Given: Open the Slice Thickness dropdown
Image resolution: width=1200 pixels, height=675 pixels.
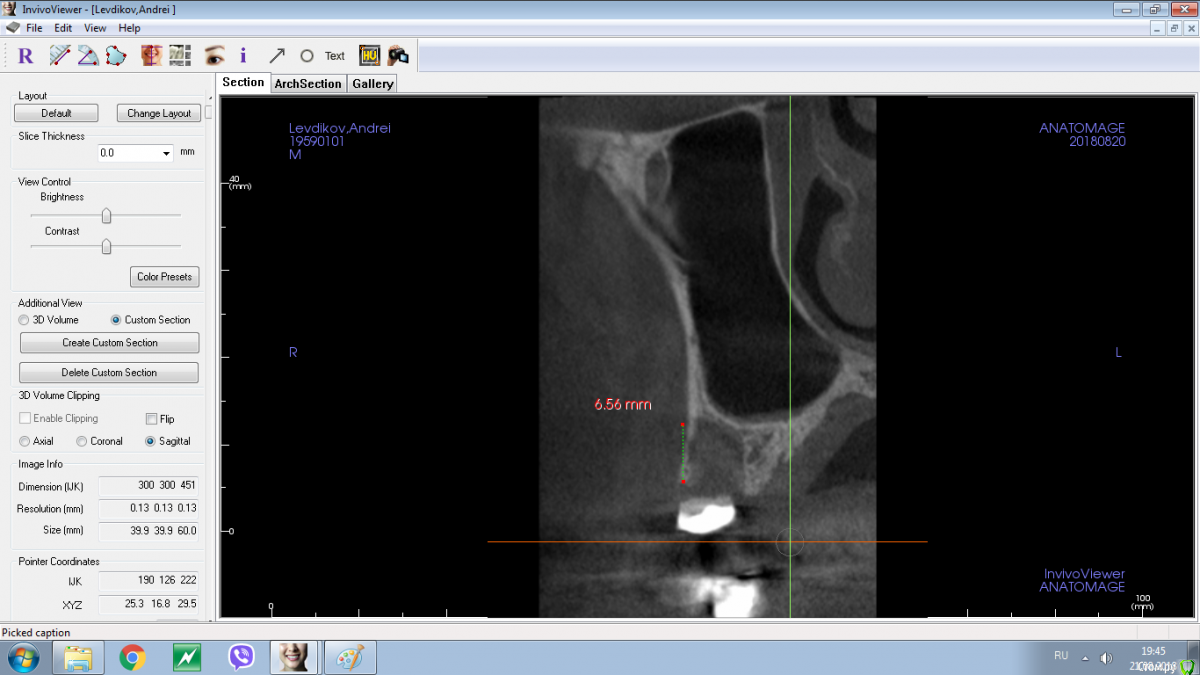Looking at the screenshot, I should pyautogui.click(x=166, y=153).
